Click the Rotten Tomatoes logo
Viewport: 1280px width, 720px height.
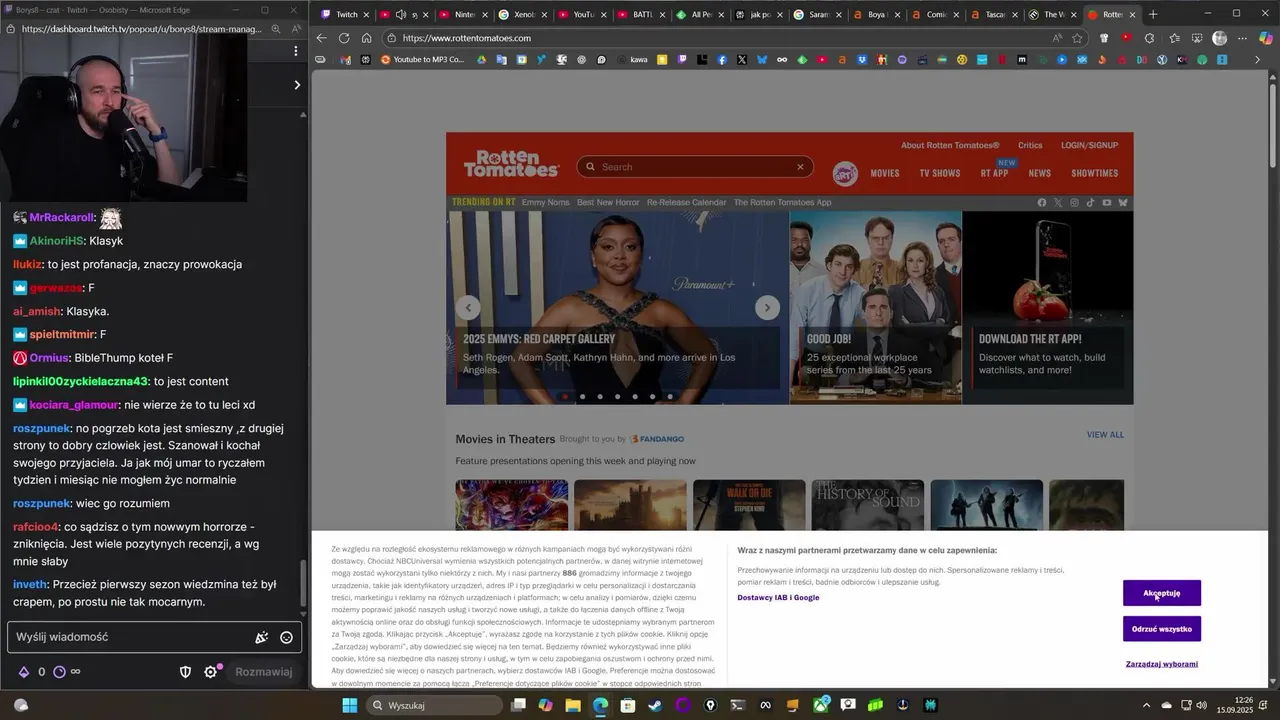pos(511,164)
